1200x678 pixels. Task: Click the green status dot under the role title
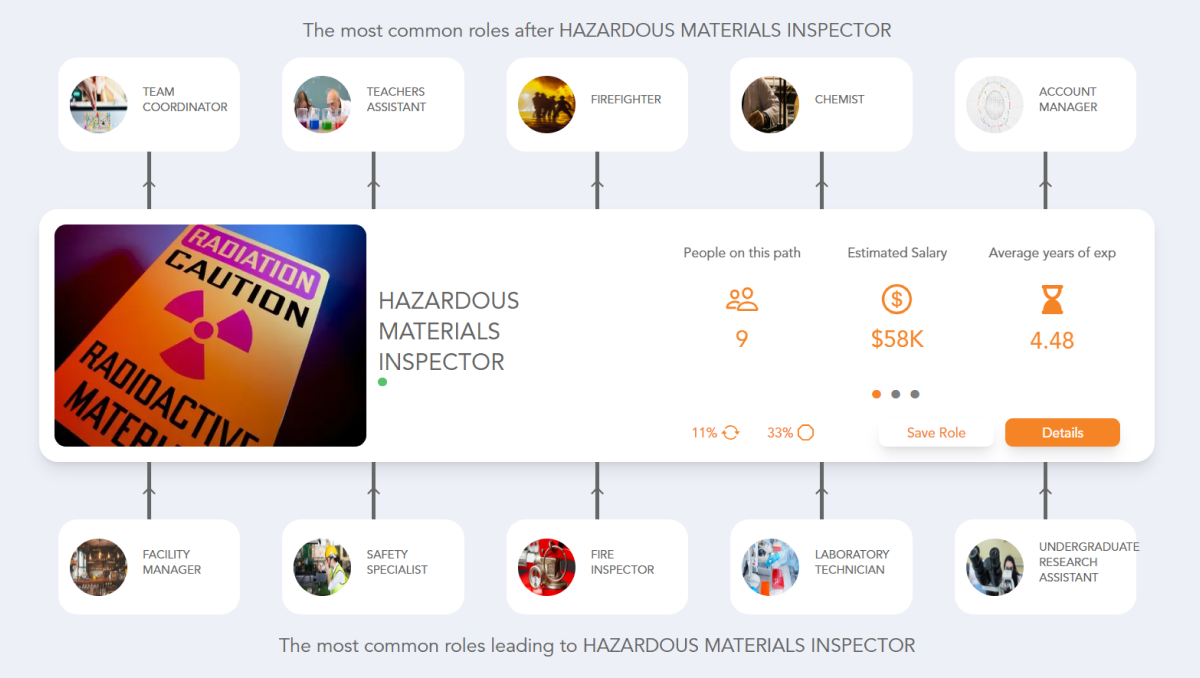pos(381,381)
